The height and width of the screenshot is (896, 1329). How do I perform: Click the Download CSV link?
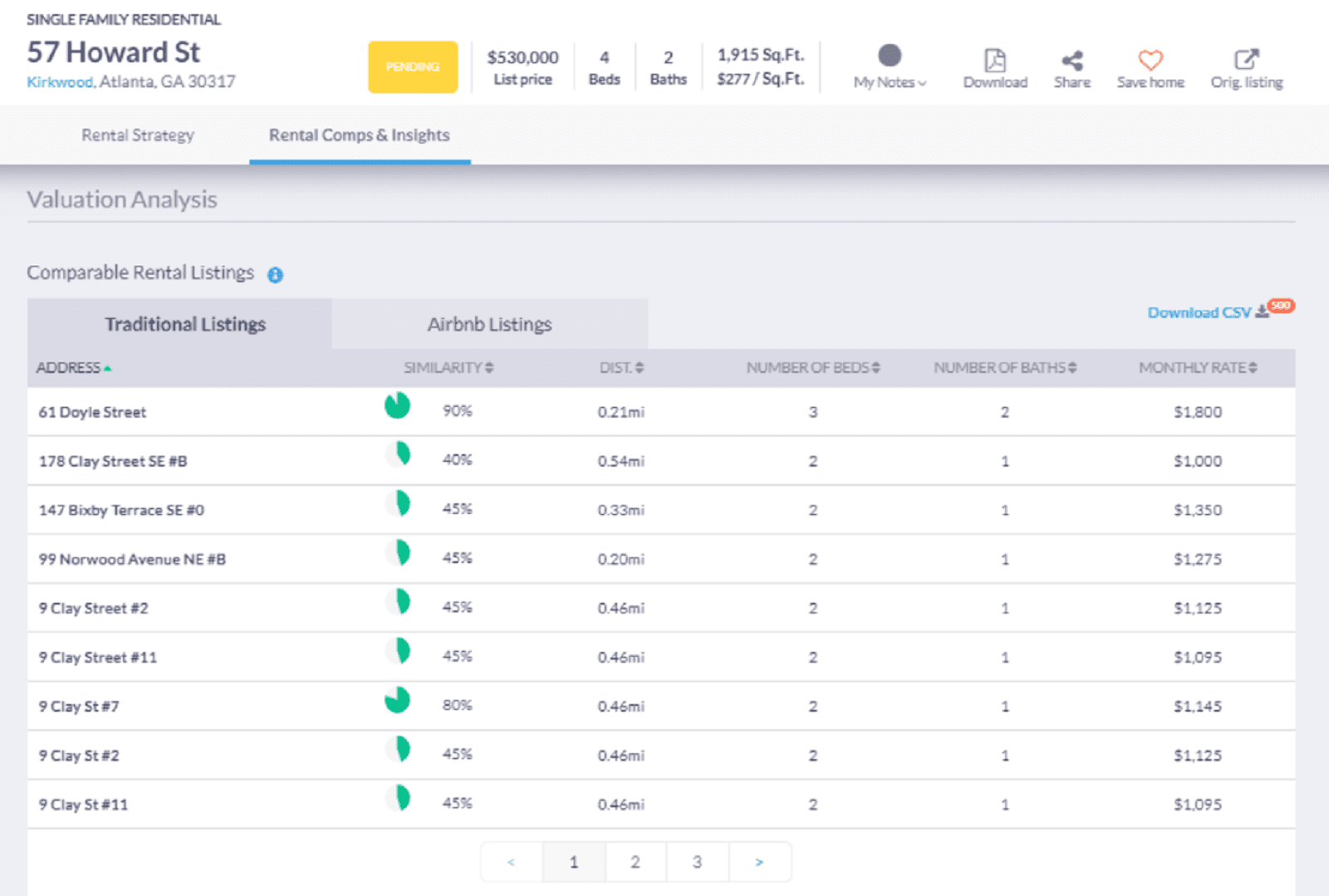(1199, 313)
